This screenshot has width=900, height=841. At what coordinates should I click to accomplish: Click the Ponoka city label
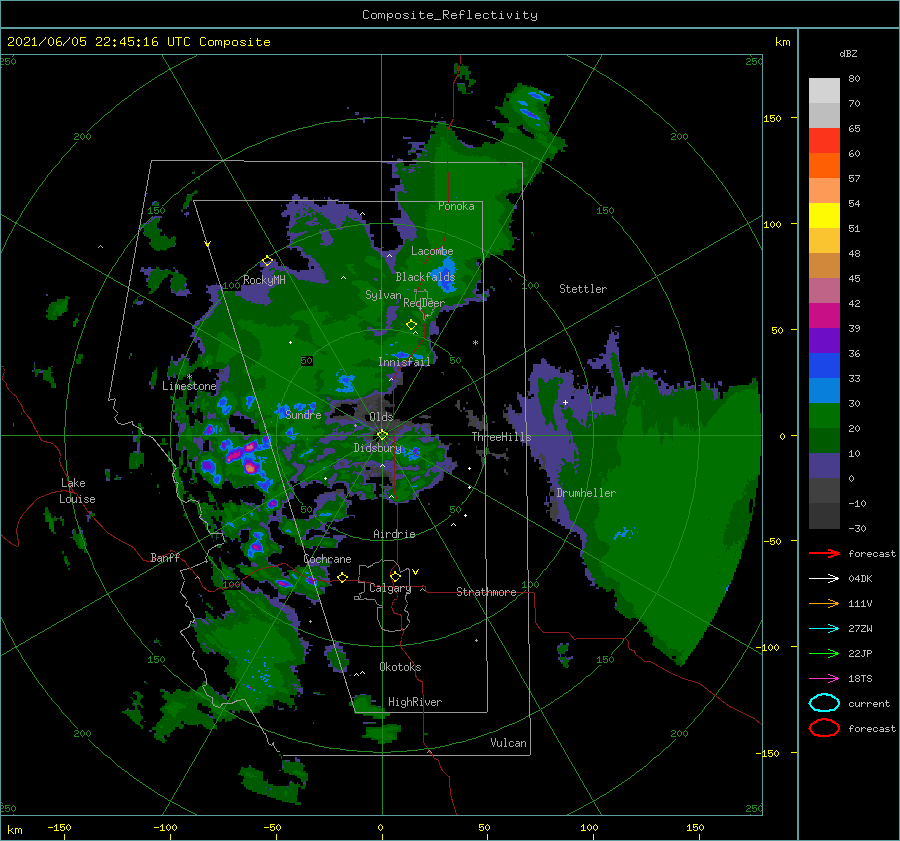click(x=456, y=206)
